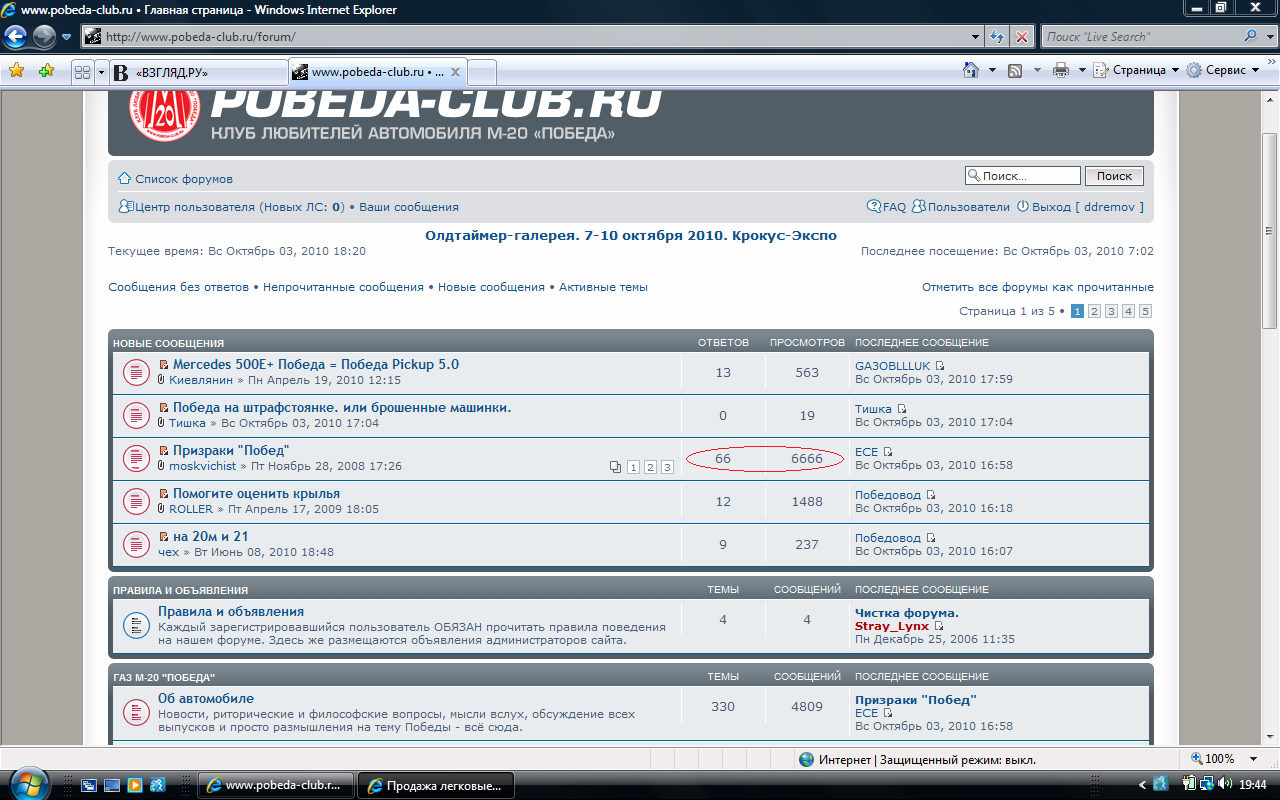Expand the address bar history dropdown
This screenshot has width=1280, height=800.
976,37
